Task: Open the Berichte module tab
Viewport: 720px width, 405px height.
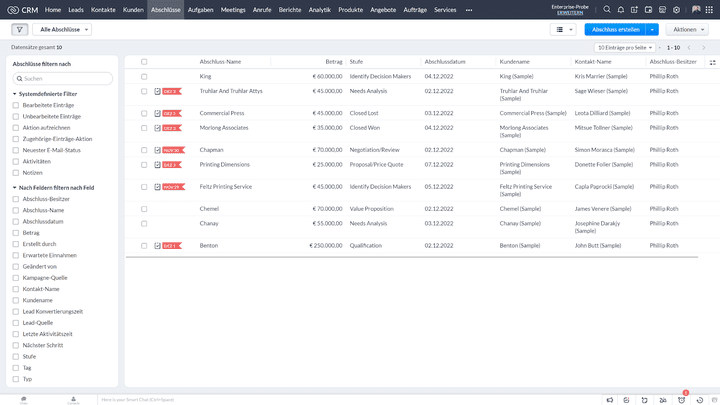Action: 290,9
